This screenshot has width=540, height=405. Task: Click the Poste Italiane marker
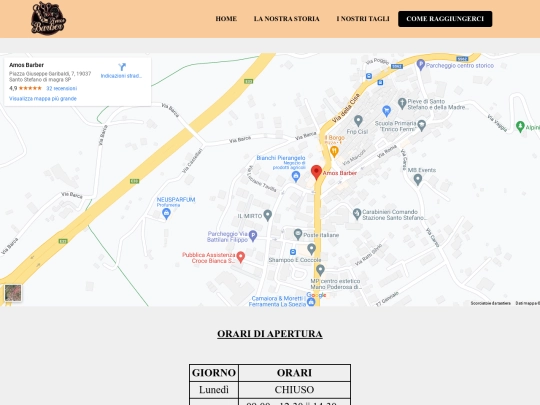point(298,234)
